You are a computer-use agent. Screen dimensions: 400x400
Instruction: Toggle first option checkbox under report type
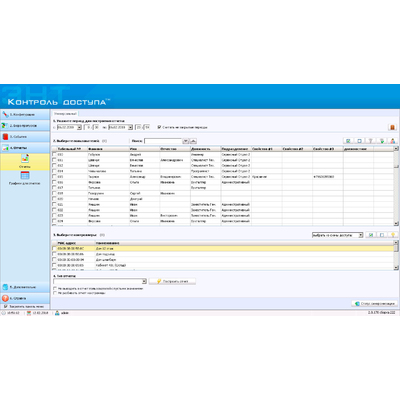55,289
